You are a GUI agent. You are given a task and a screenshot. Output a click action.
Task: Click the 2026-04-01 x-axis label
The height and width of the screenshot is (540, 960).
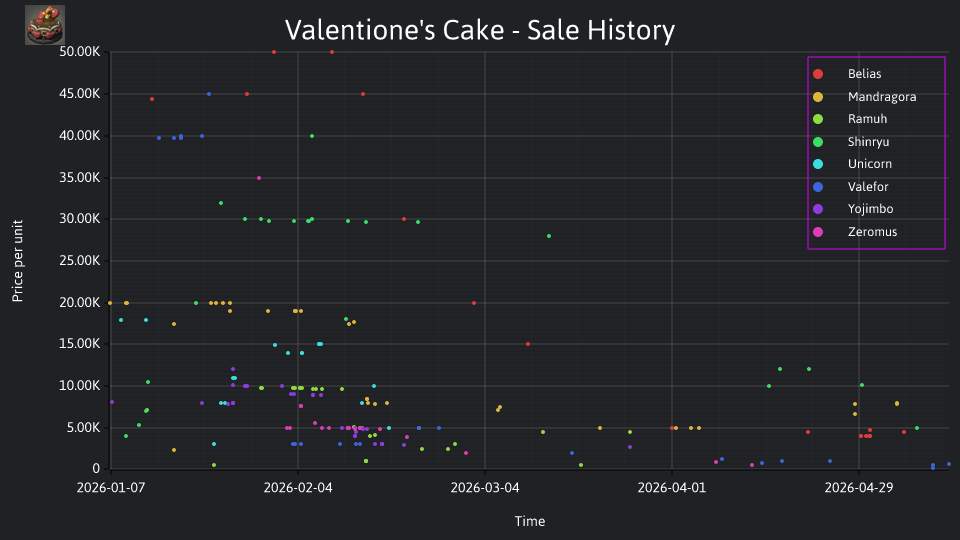(672, 488)
